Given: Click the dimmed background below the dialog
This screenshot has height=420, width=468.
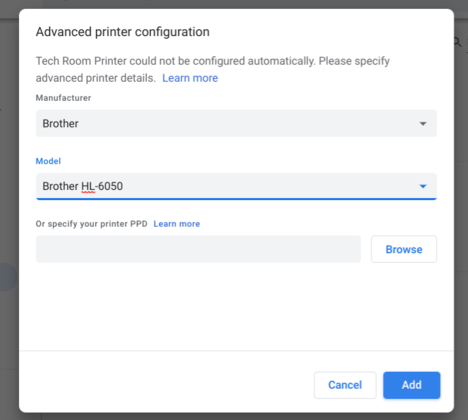Looking at the screenshot, I should pos(233,417).
